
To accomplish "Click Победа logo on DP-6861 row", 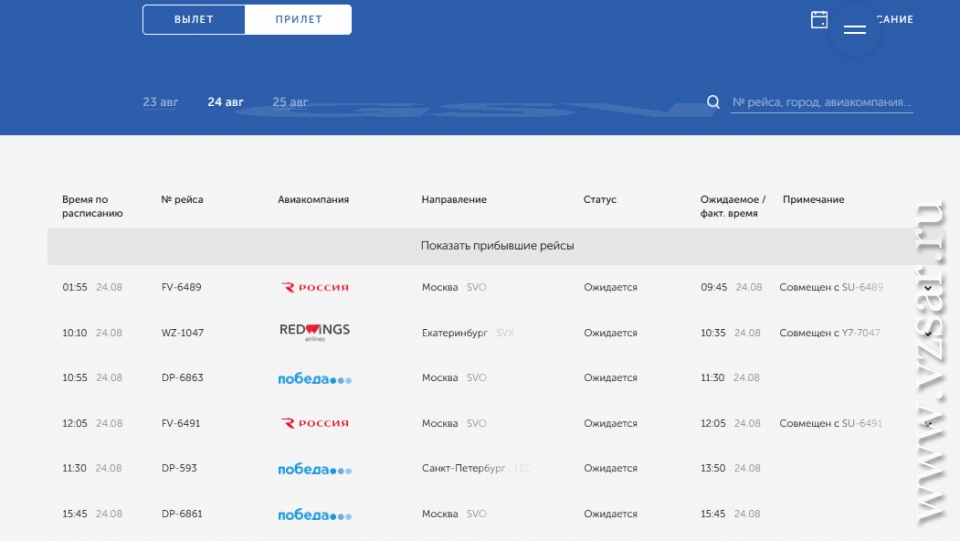I will (x=315, y=515).
